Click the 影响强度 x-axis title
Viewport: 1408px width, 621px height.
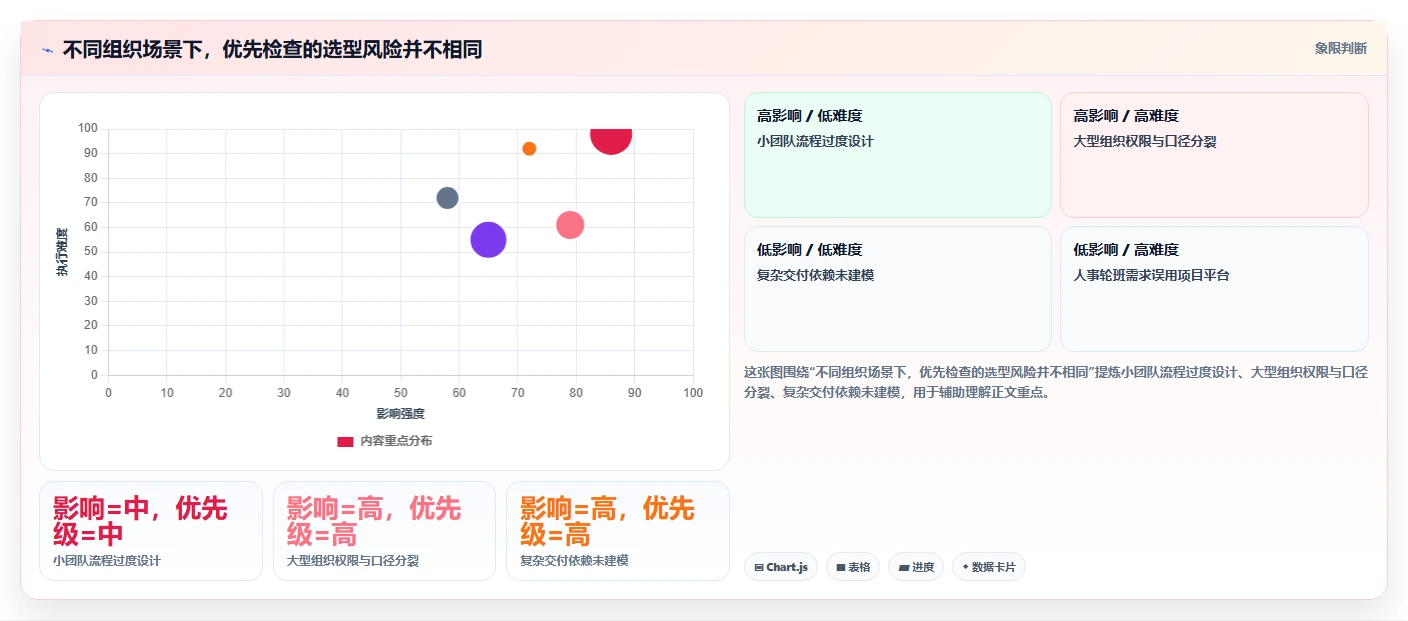point(400,413)
